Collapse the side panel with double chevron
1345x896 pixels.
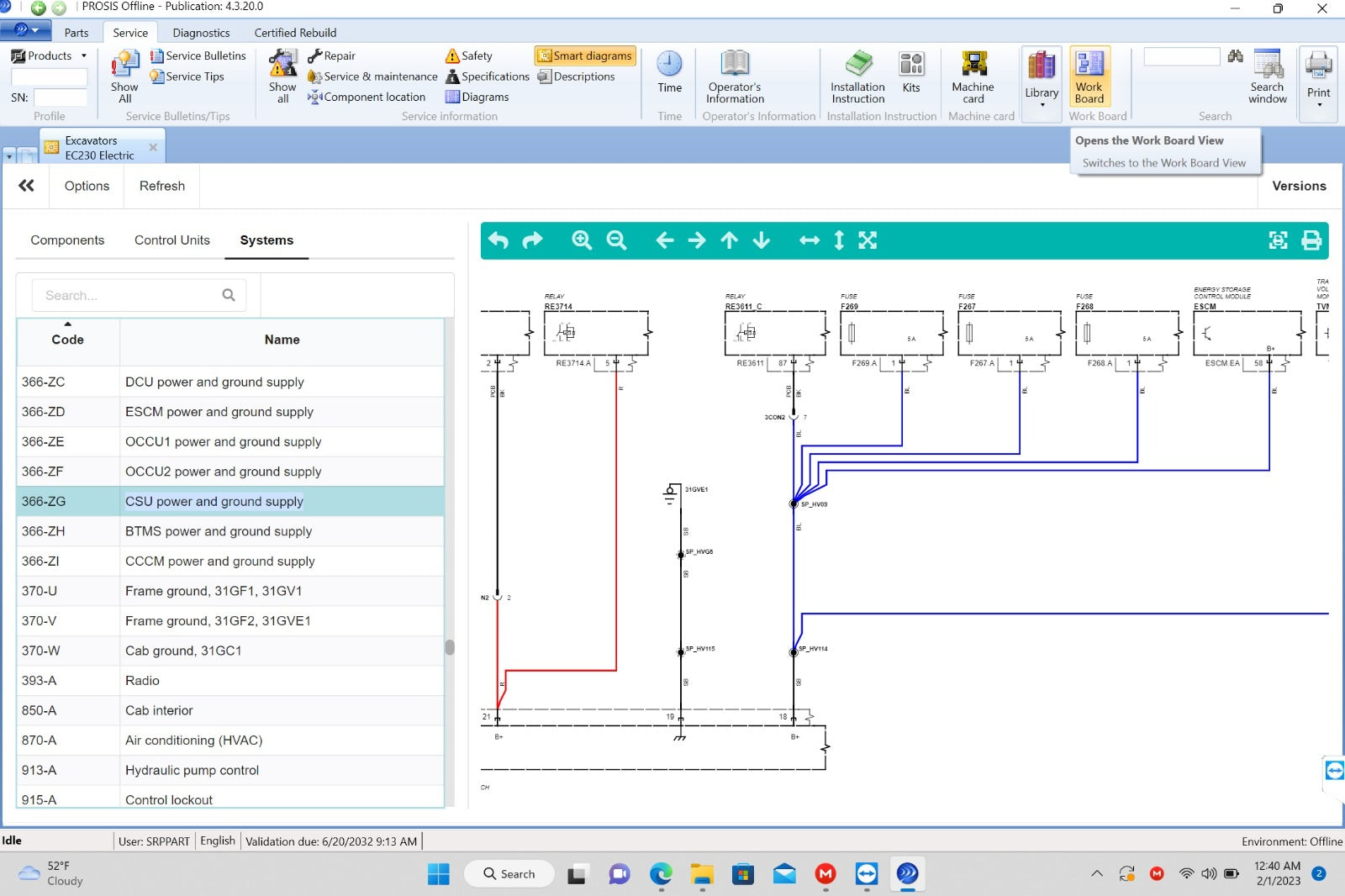coord(26,186)
